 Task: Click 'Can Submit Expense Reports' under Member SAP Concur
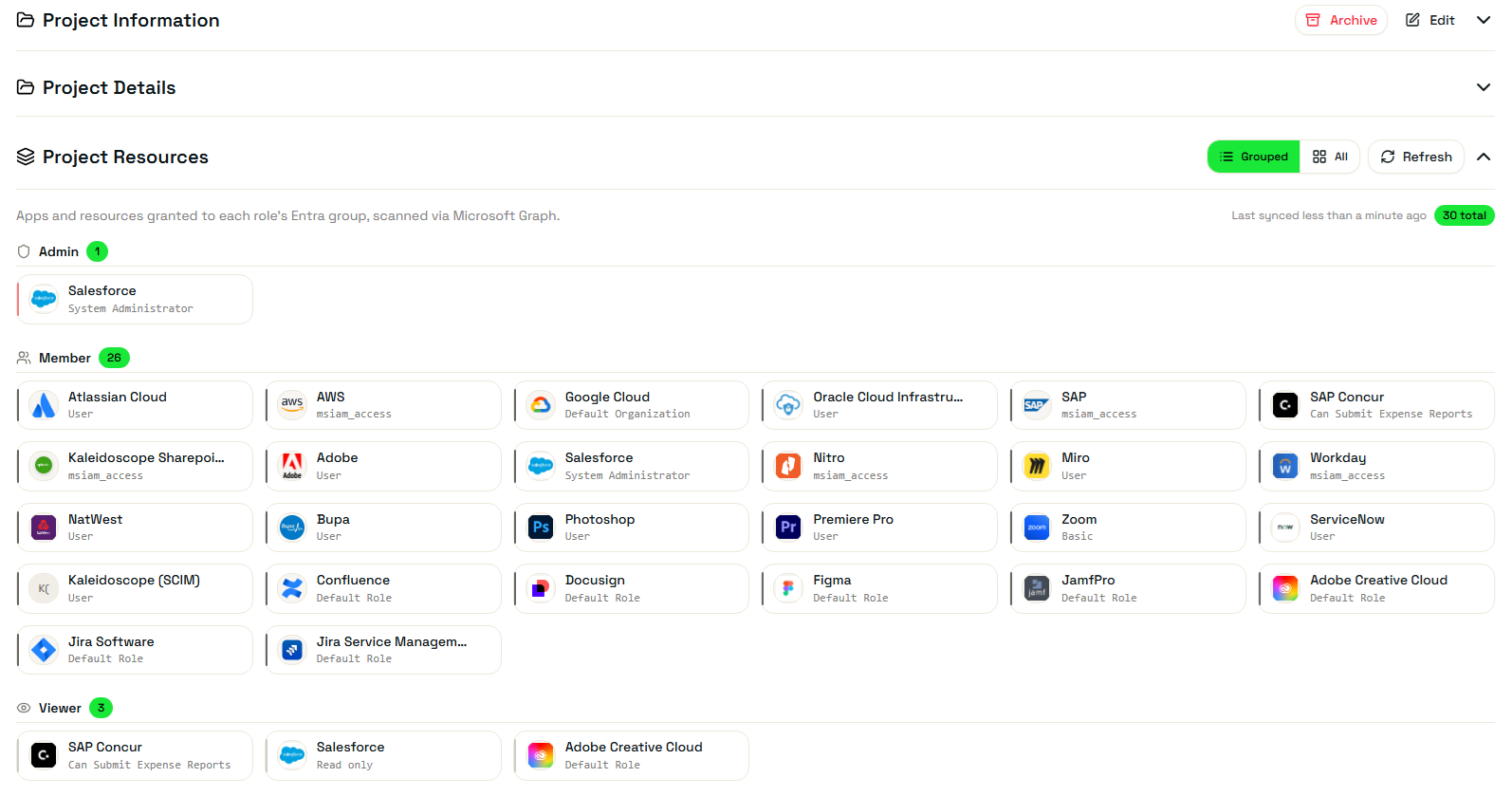click(x=1392, y=414)
